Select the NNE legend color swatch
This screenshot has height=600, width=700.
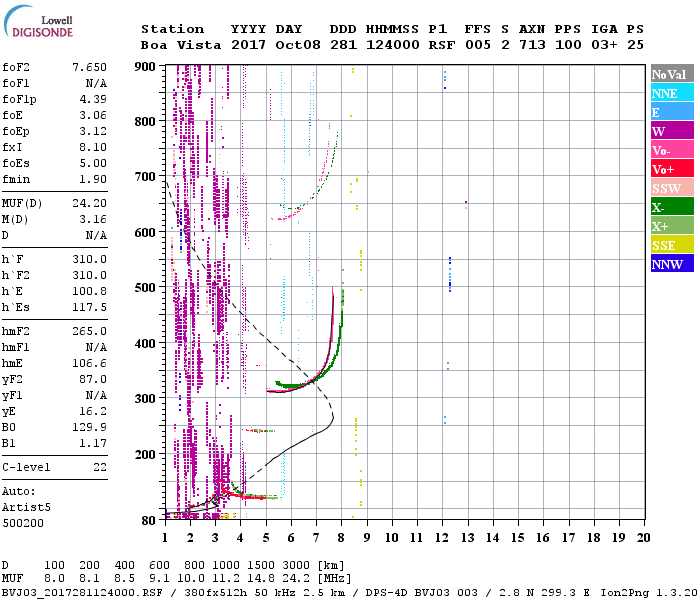pos(672,93)
